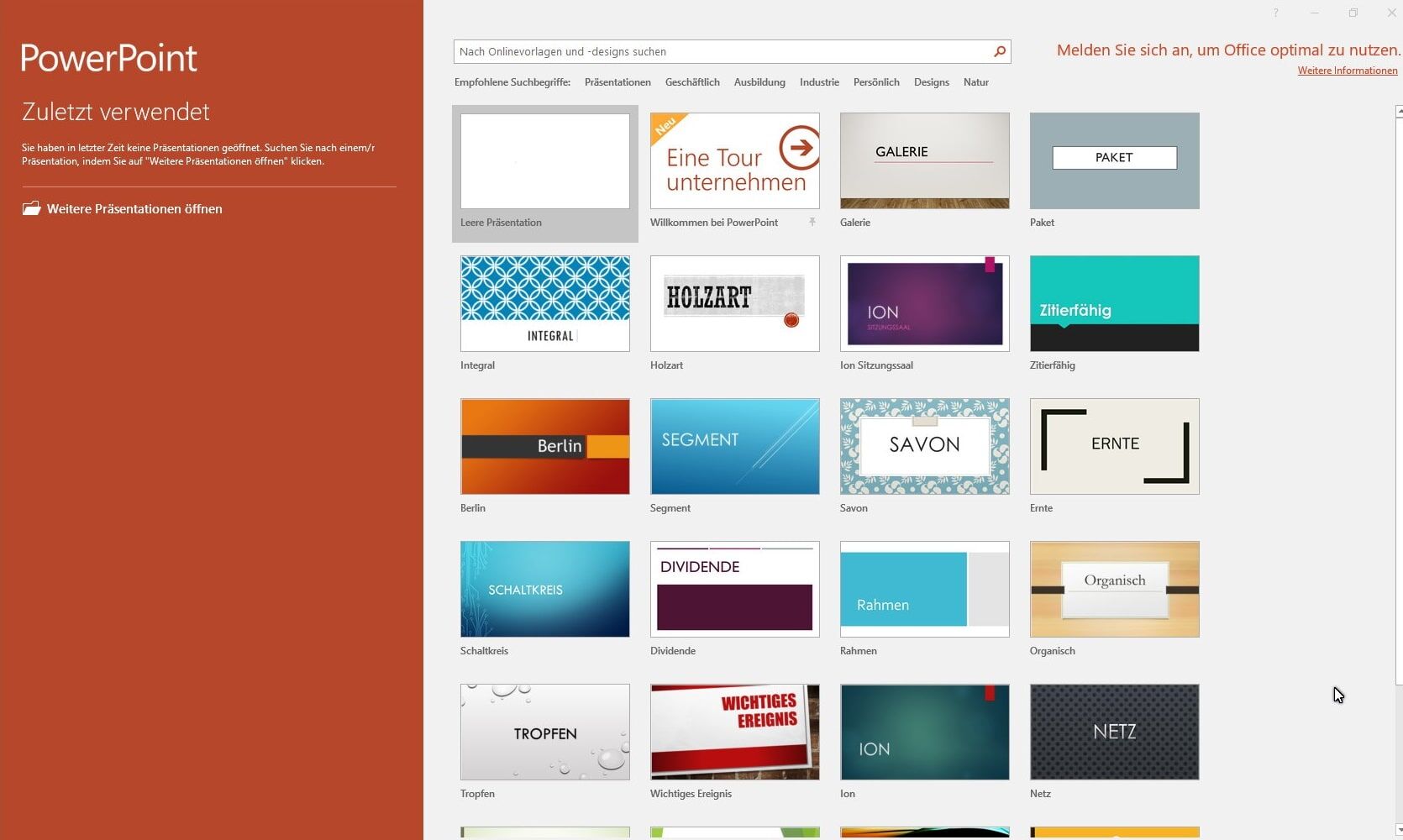Search suggested term Industrie

pos(819,82)
